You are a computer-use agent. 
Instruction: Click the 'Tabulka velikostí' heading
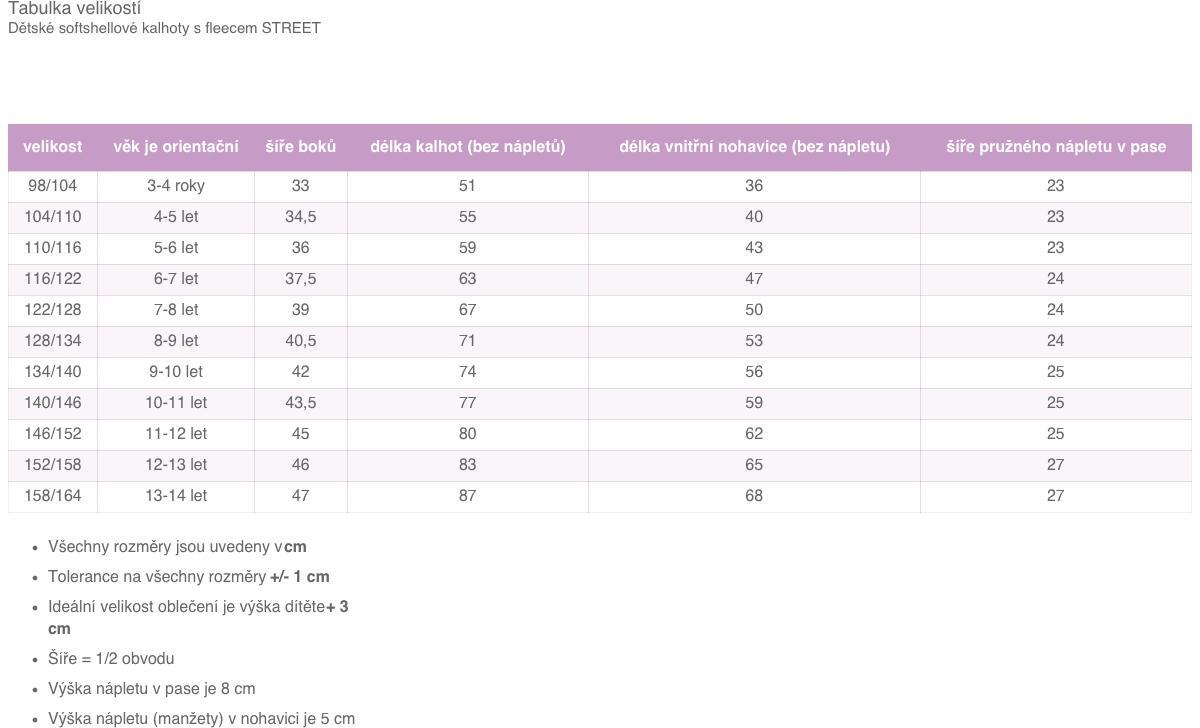[75, 8]
